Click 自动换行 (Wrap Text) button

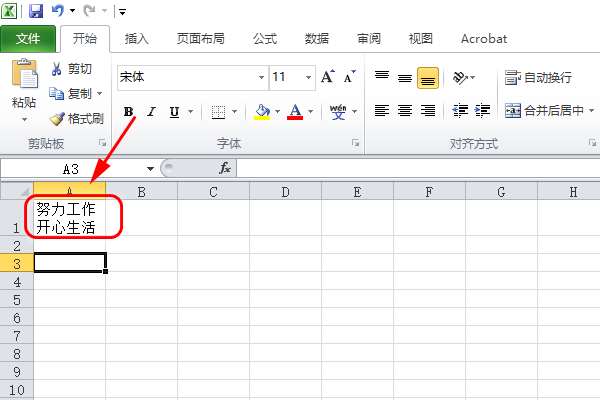click(x=538, y=78)
